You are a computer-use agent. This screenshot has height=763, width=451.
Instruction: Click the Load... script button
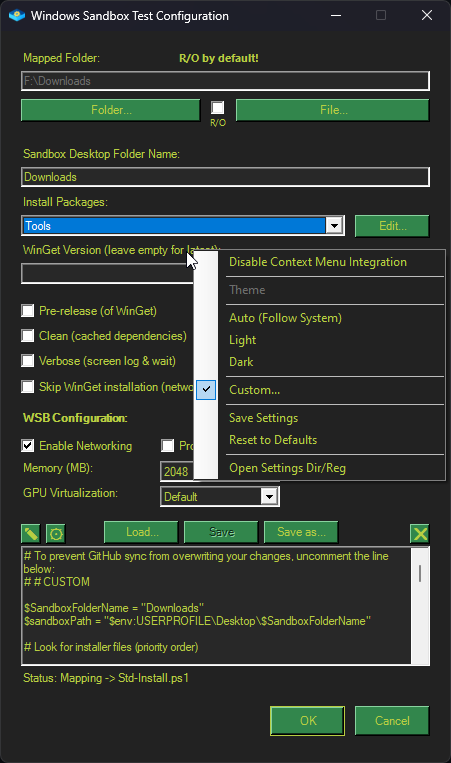[x=141, y=532]
